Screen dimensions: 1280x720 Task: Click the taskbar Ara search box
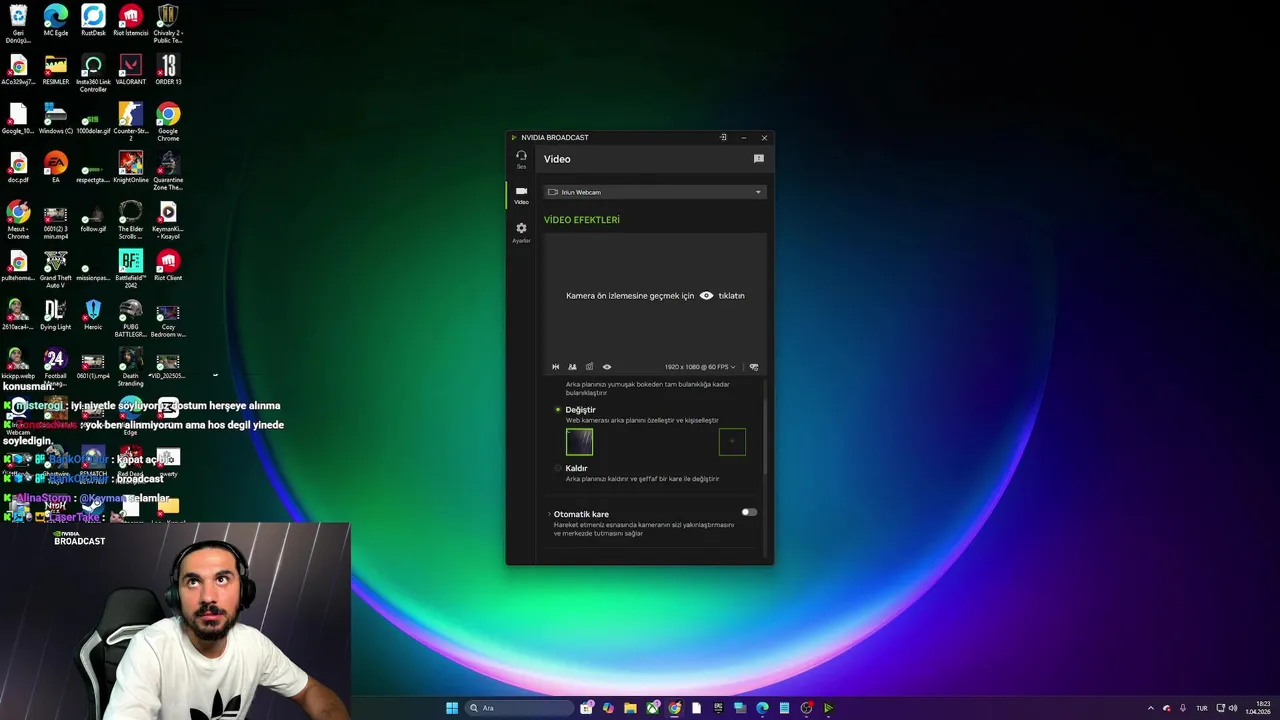[x=521, y=708]
